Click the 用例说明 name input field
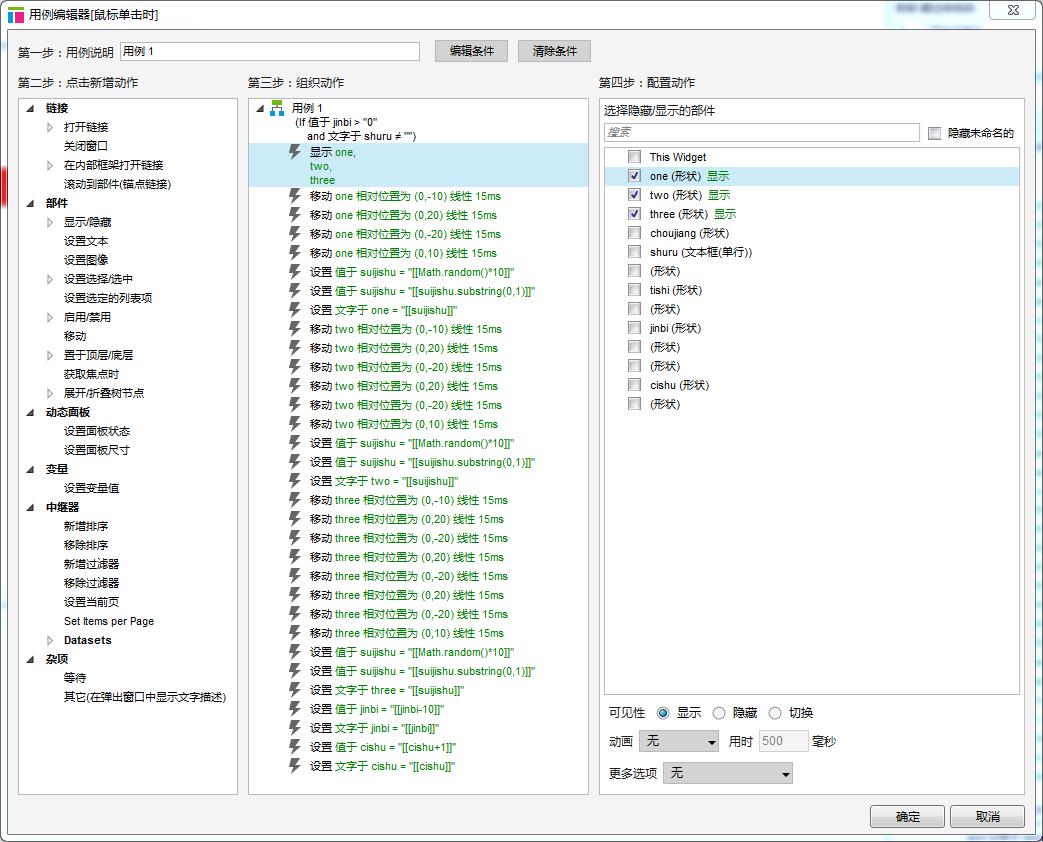This screenshot has height=842, width=1043. pos(270,51)
